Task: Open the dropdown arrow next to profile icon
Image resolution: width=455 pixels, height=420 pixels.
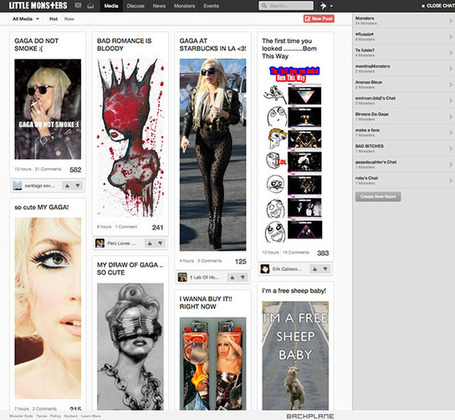Action: [x=331, y=6]
